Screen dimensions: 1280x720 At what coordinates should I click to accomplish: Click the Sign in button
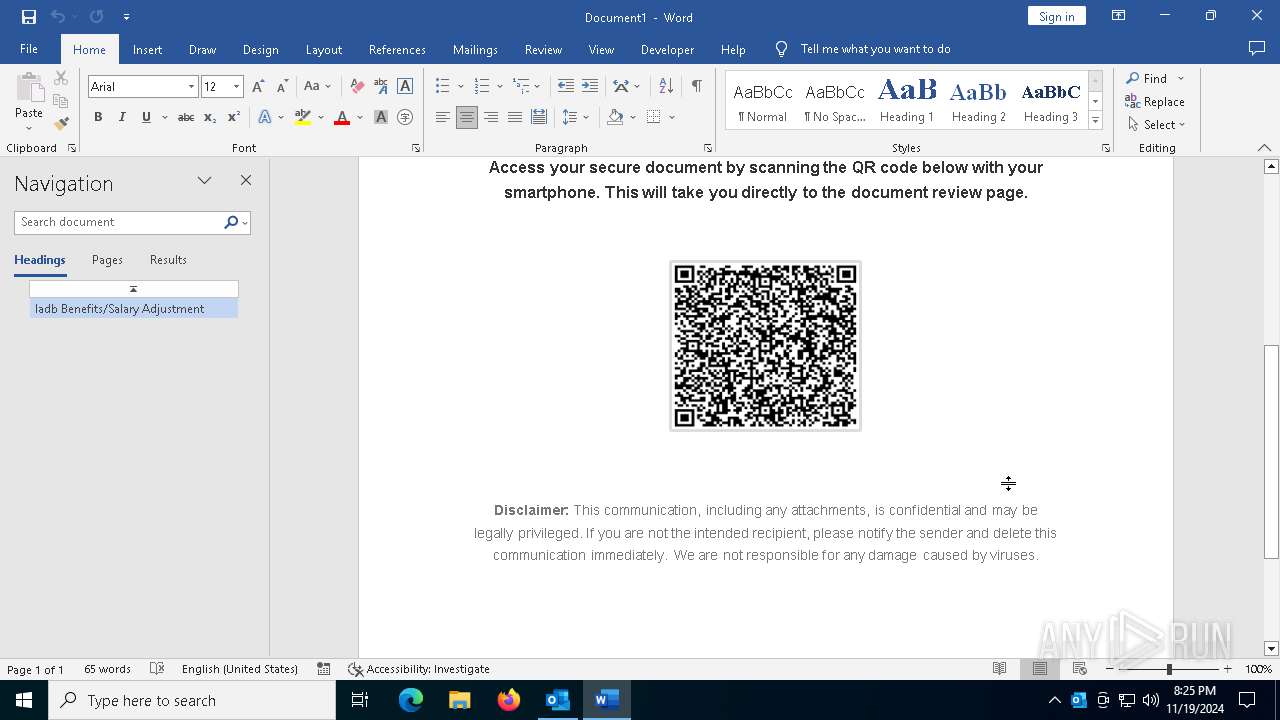coord(1056,16)
